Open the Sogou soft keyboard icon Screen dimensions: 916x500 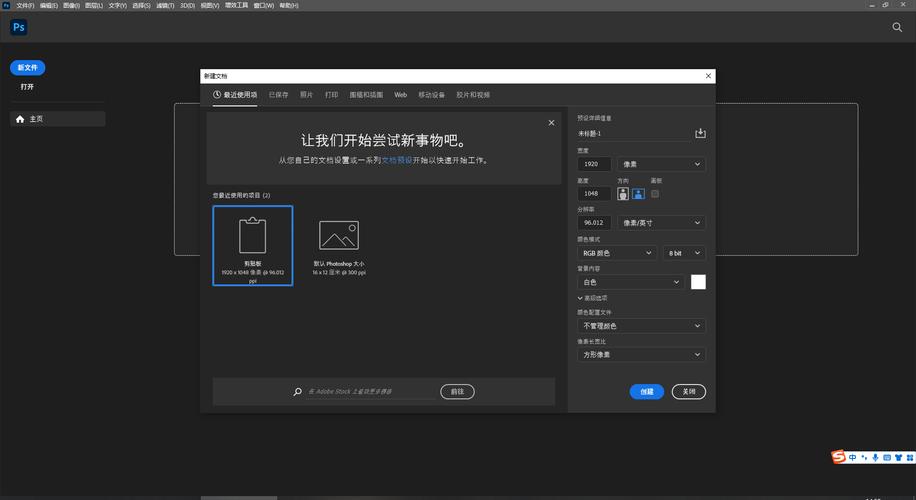point(887,457)
